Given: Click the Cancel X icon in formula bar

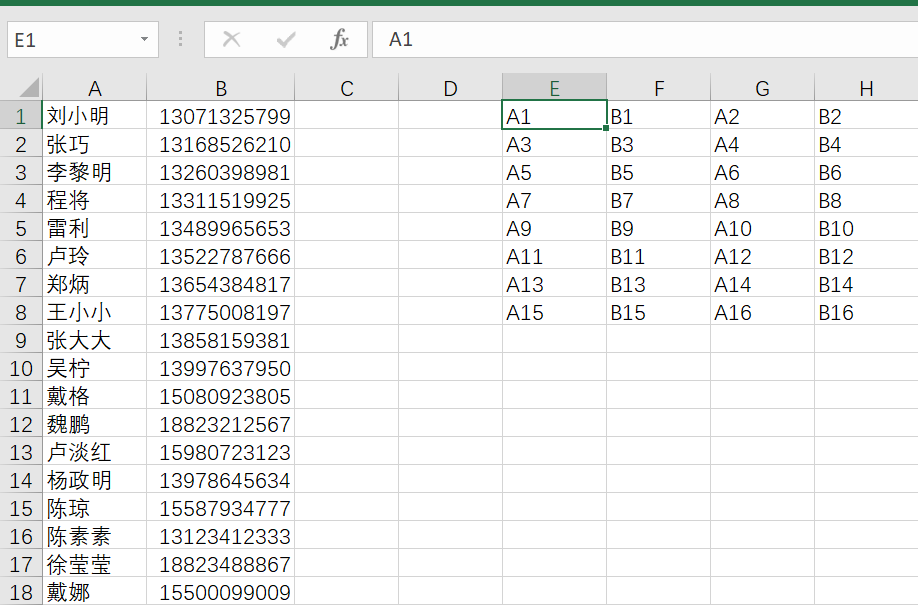Looking at the screenshot, I should [231, 40].
